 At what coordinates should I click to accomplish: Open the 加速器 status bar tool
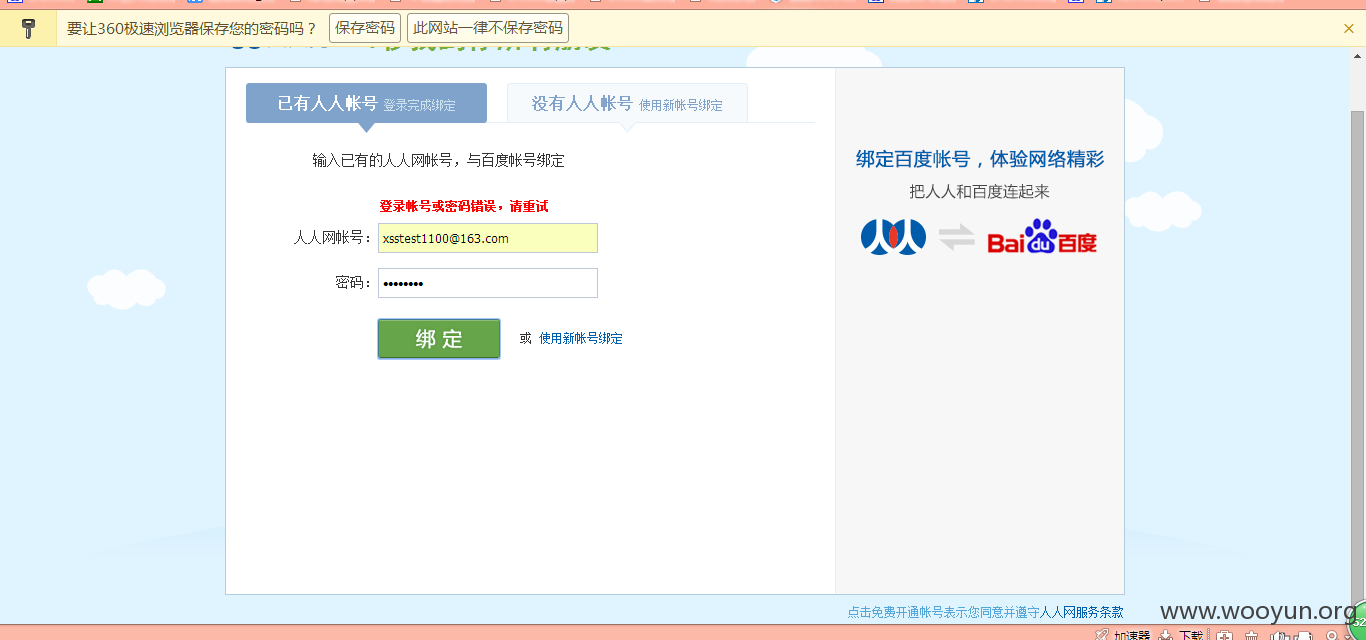1124,635
